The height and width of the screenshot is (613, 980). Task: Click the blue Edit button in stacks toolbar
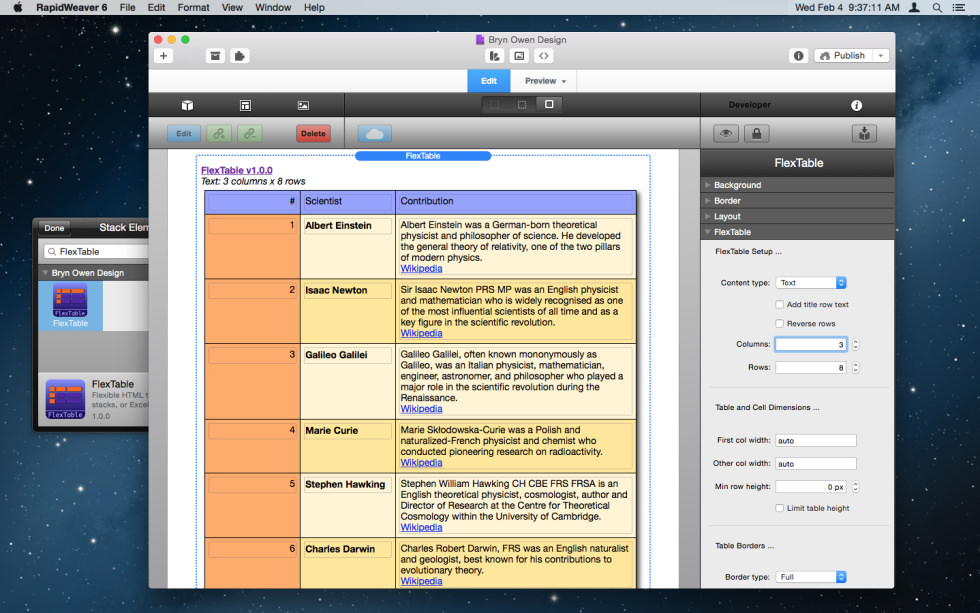coord(184,133)
